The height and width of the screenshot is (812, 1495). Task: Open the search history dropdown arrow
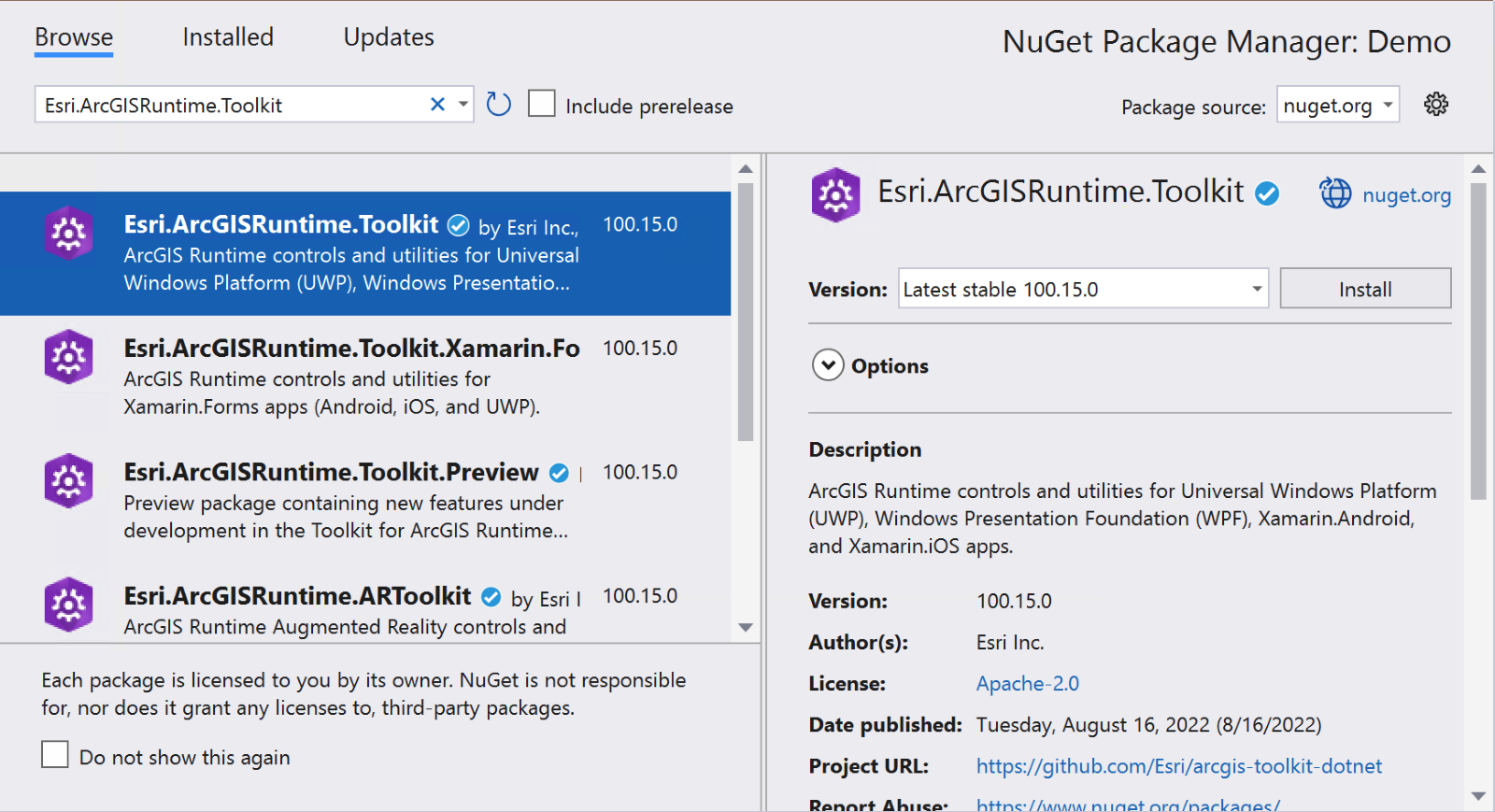coord(463,105)
